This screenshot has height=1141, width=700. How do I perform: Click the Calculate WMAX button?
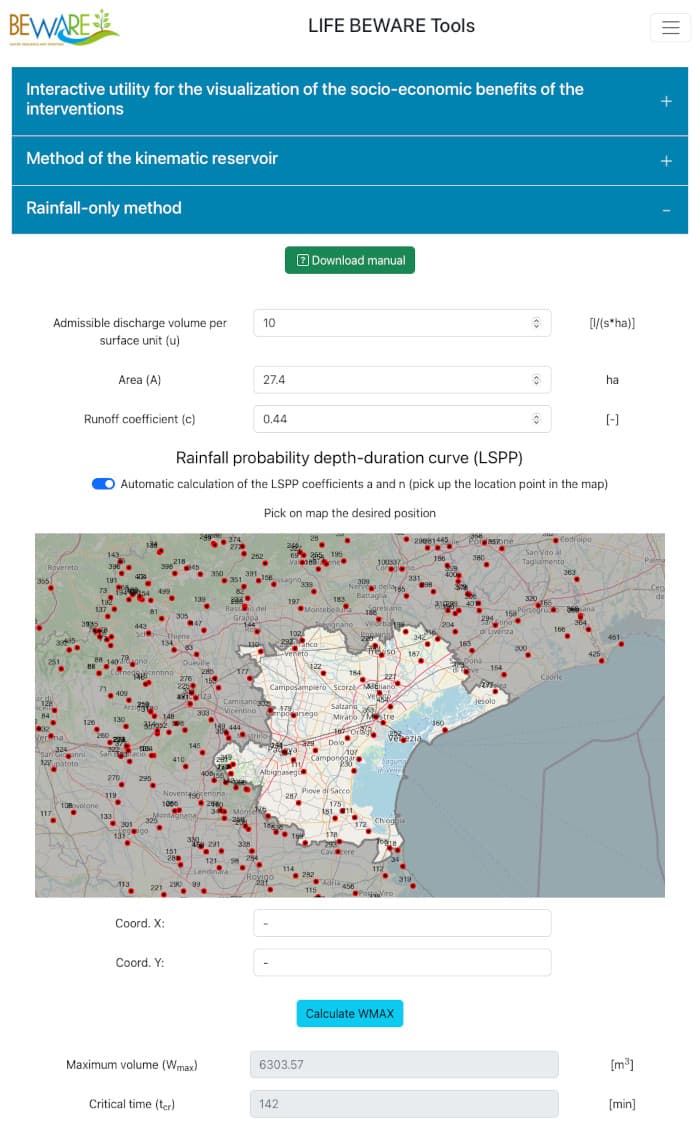(x=349, y=1014)
